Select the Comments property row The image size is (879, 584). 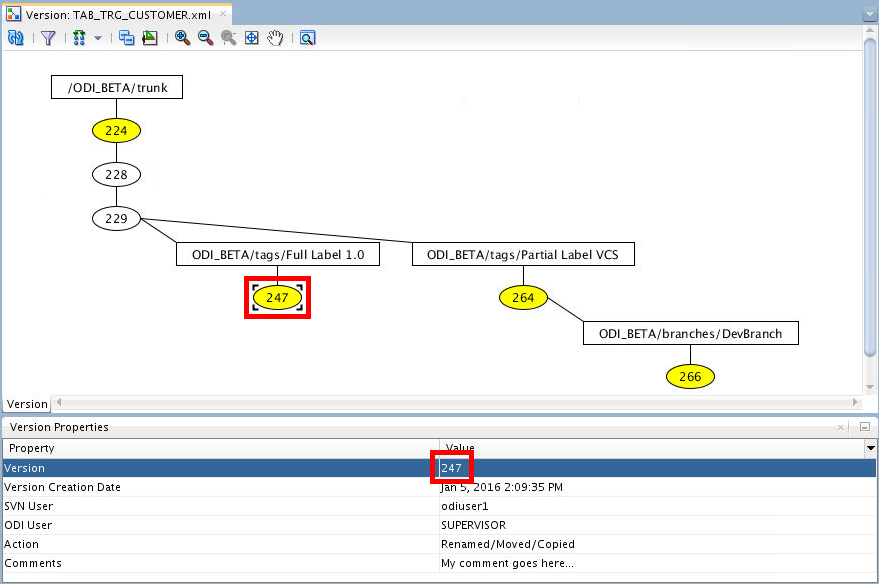click(440, 563)
